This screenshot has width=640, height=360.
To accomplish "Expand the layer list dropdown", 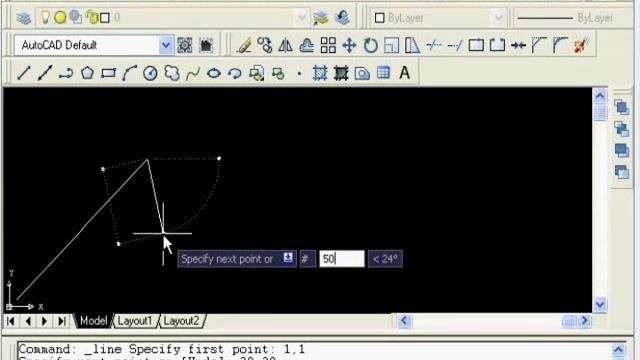I will tap(301, 18).
